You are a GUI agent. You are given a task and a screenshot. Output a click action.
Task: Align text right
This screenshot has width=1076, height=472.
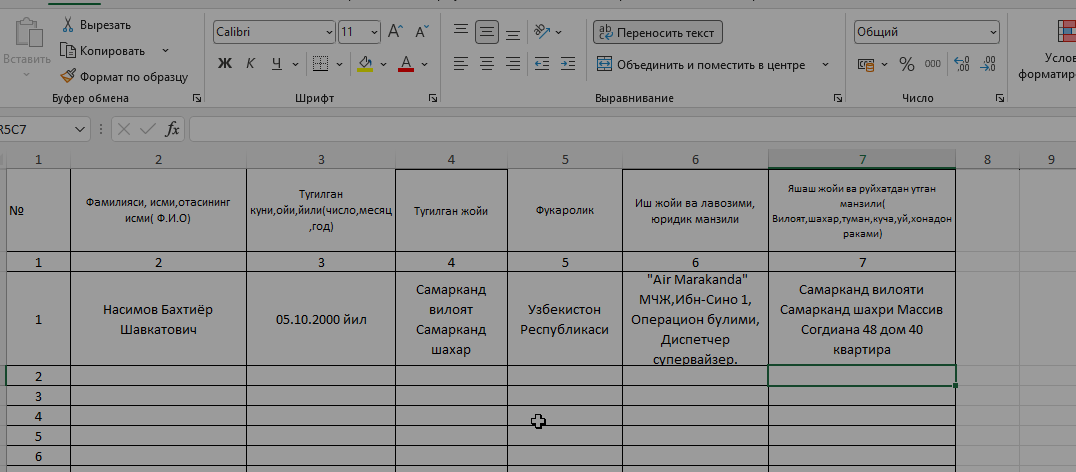[x=513, y=64]
